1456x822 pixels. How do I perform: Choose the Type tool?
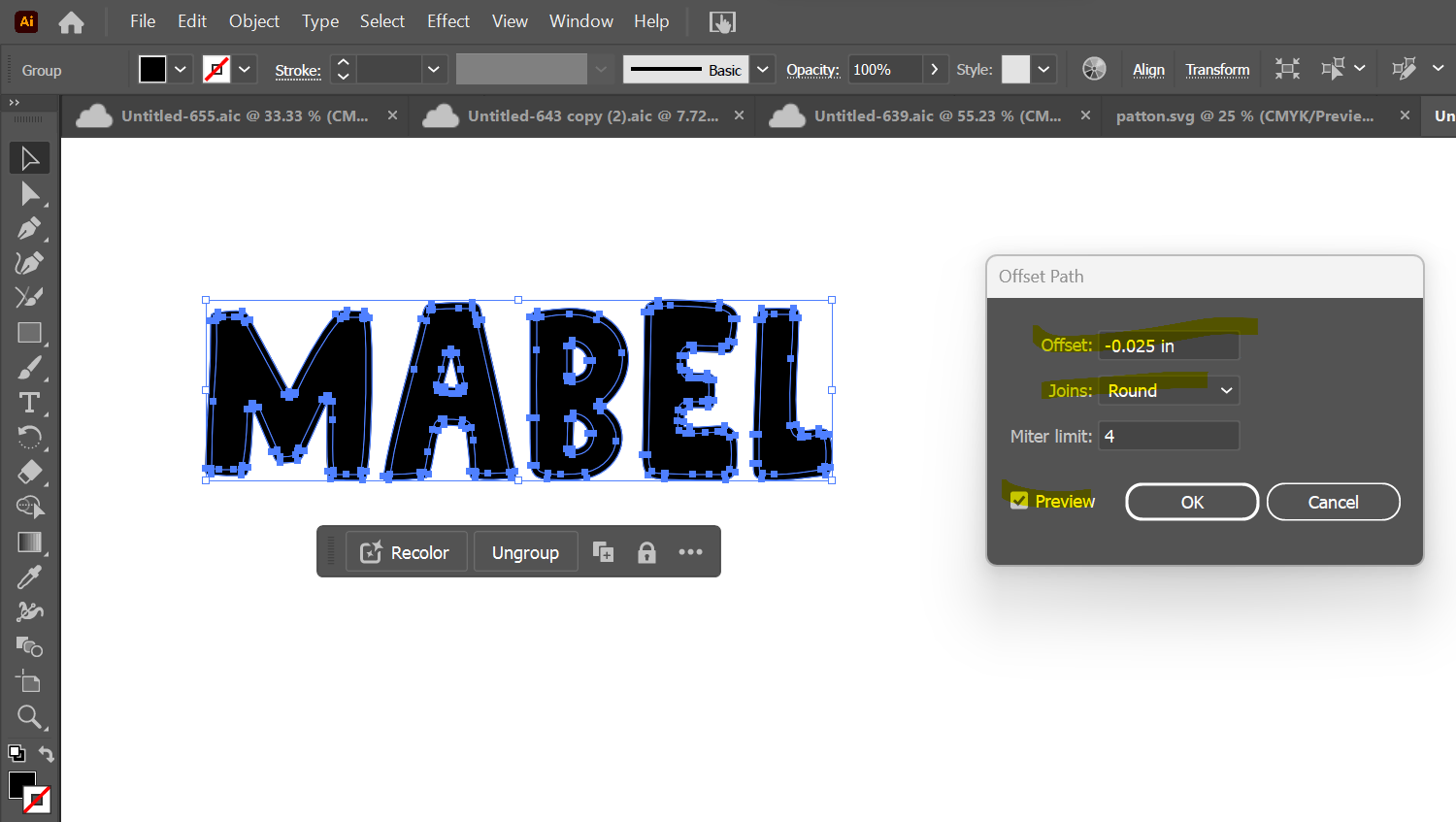(x=29, y=403)
